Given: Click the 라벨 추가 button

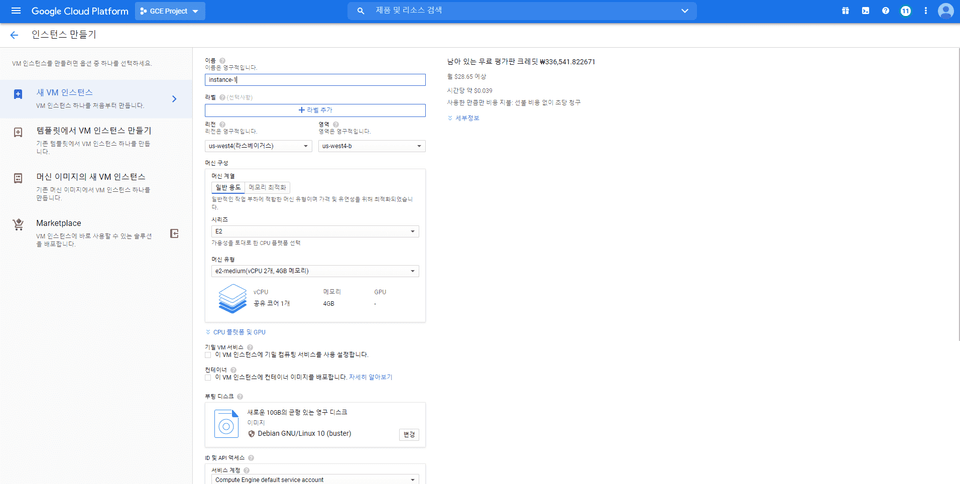Looking at the screenshot, I should pos(315,110).
